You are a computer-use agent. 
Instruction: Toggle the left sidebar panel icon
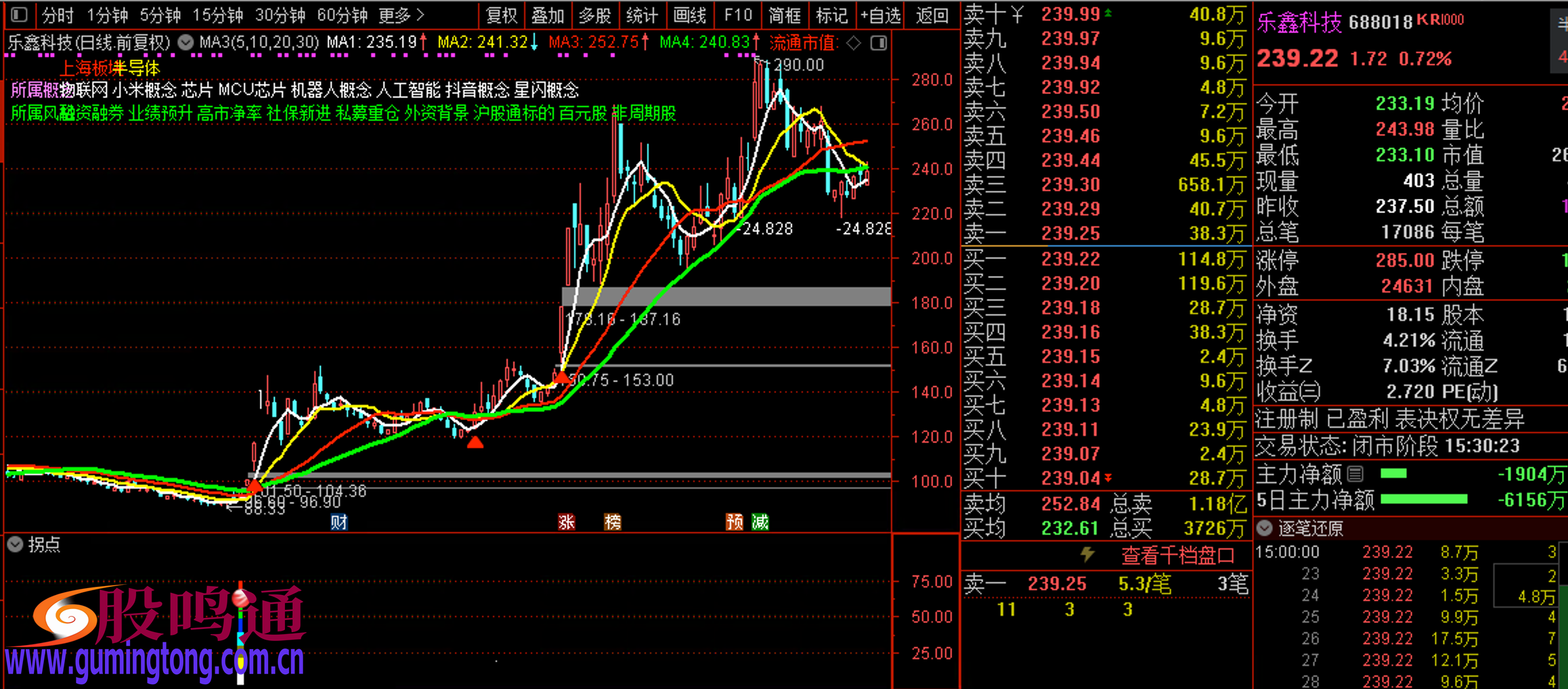[19, 14]
